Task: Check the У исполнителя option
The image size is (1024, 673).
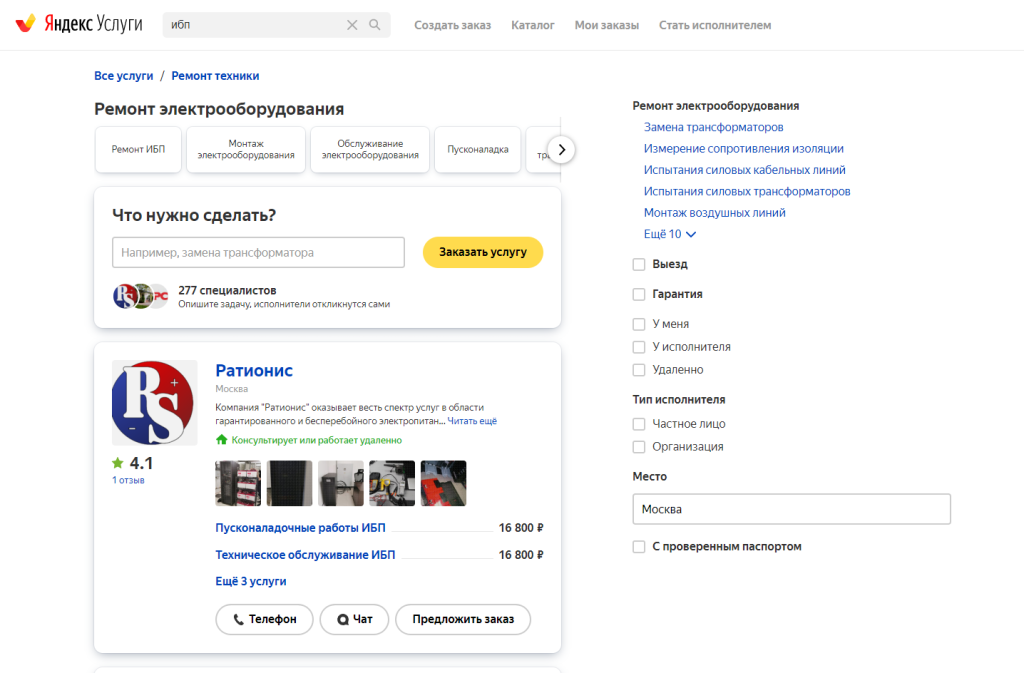Action: pos(639,347)
